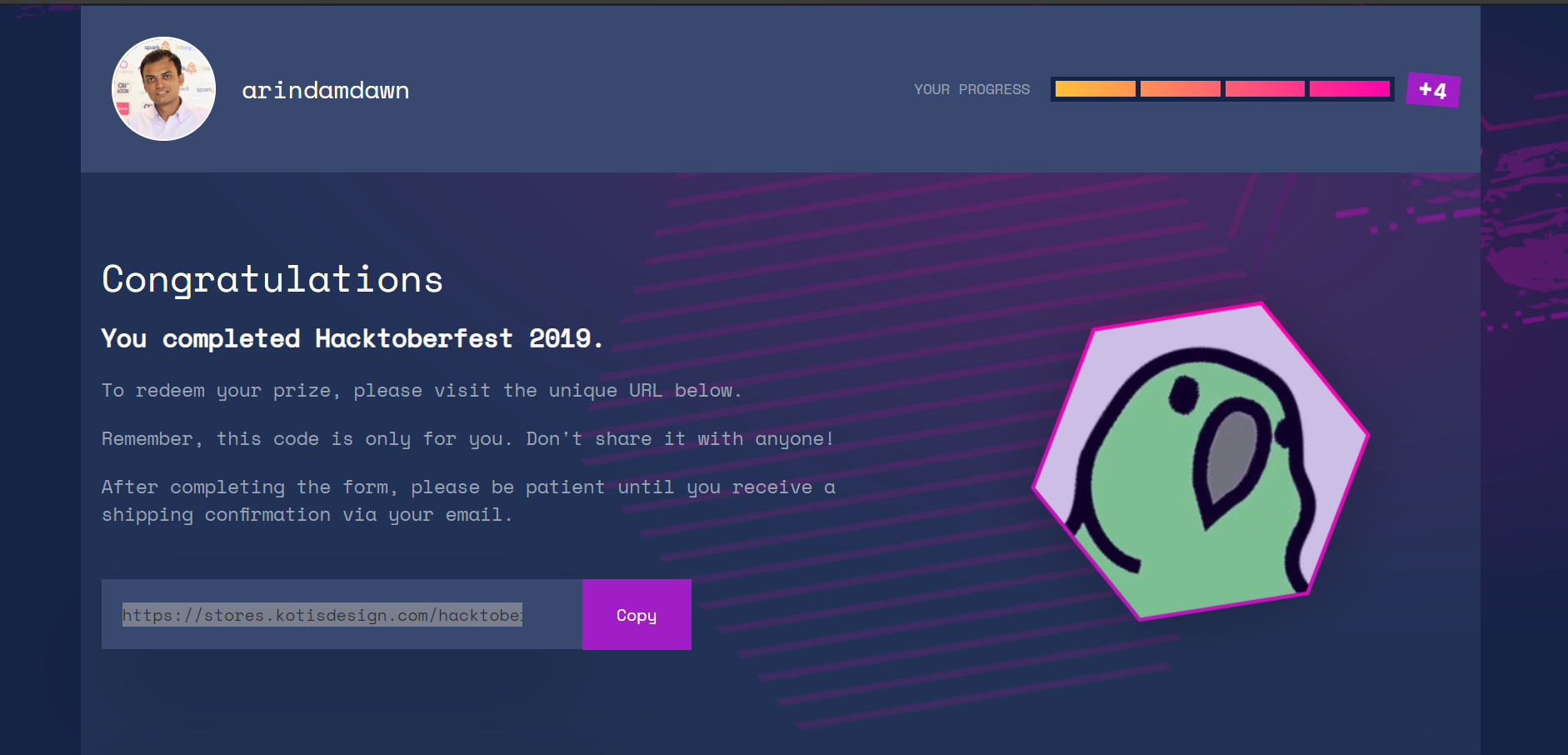Click the coral-pink third progress segment
The width and height of the screenshot is (1568, 755).
tap(1265, 89)
